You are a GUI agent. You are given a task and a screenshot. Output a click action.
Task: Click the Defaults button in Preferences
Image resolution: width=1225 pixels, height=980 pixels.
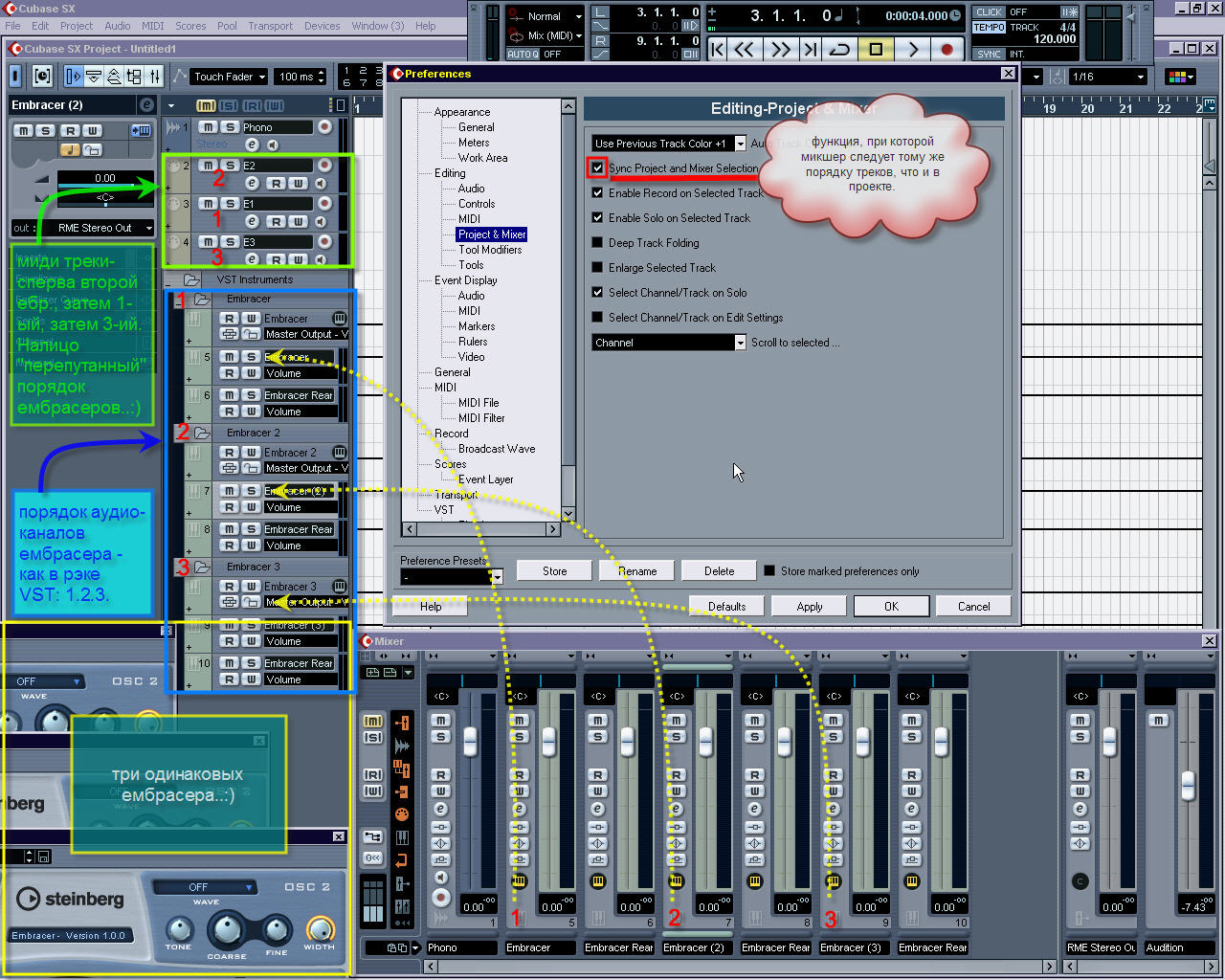pos(727,607)
